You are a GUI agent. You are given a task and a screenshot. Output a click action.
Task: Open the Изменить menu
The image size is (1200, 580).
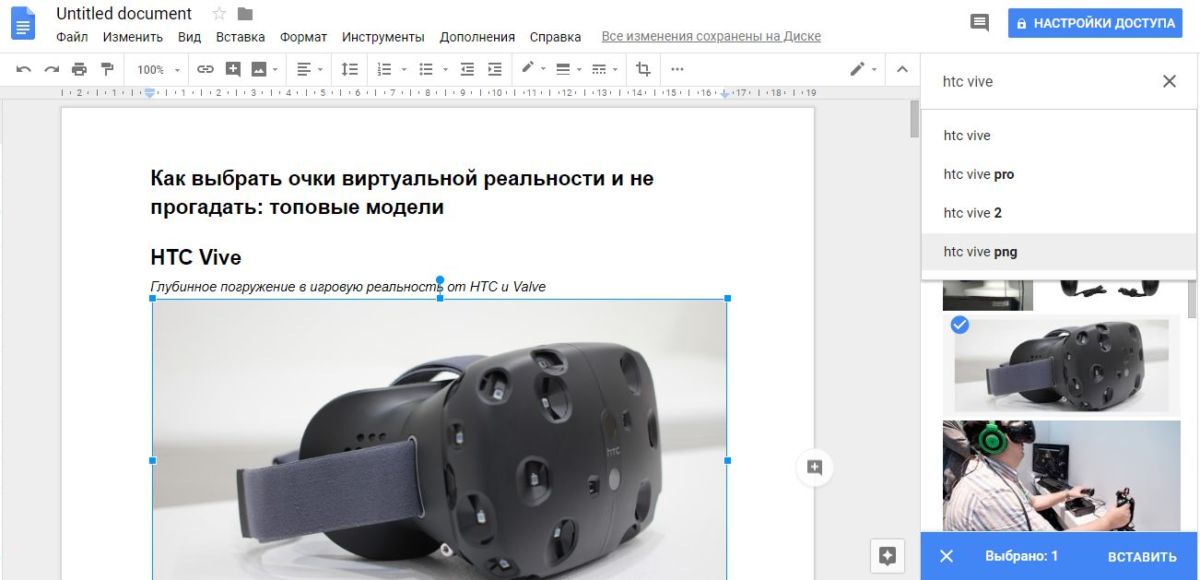click(133, 37)
